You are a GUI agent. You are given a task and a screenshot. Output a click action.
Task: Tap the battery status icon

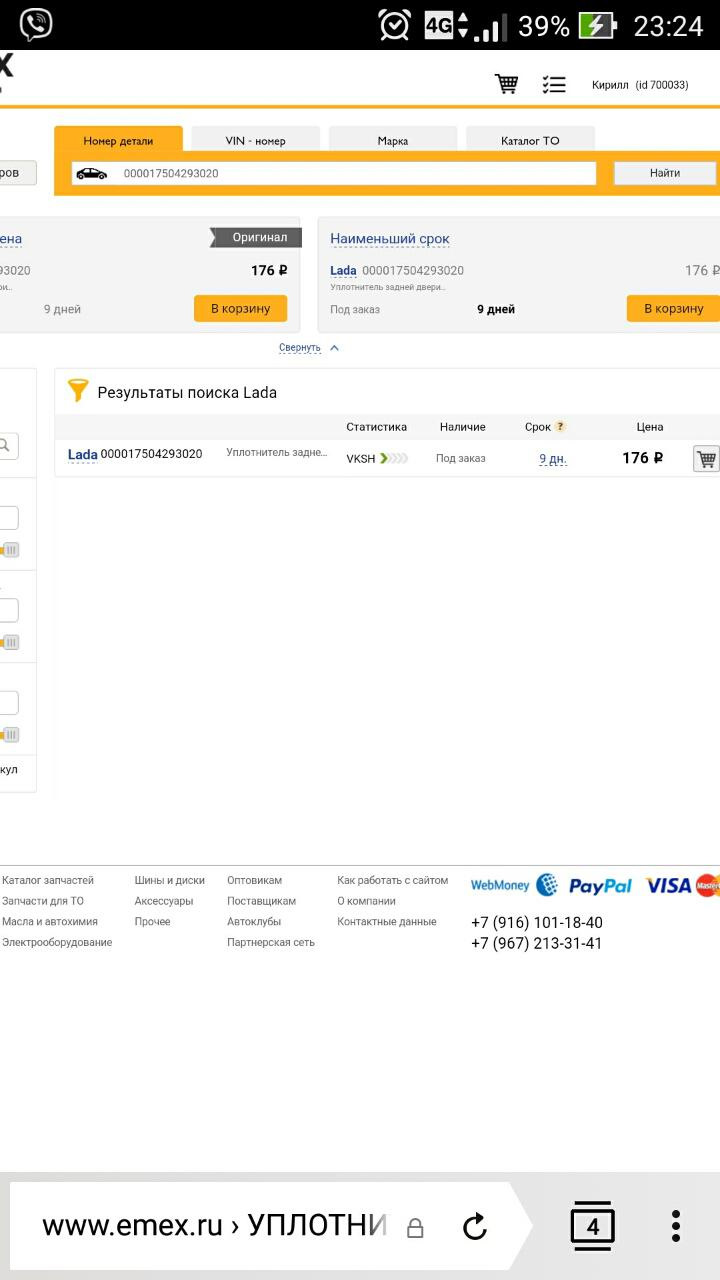(x=598, y=25)
